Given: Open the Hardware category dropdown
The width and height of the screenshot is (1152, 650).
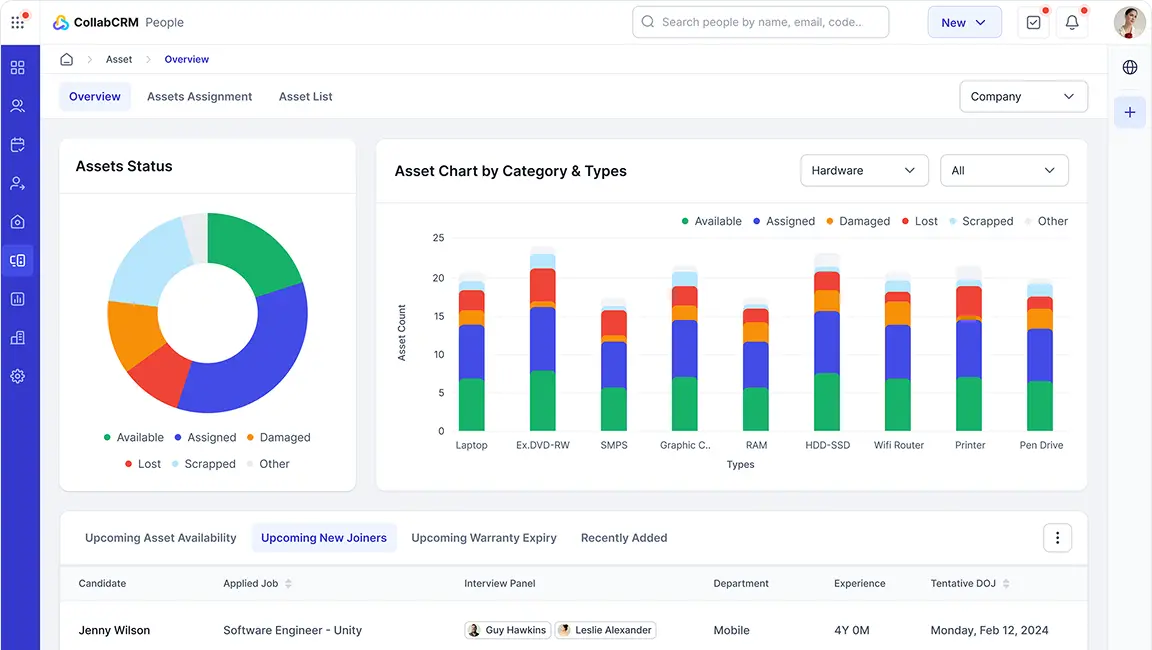Looking at the screenshot, I should point(864,171).
